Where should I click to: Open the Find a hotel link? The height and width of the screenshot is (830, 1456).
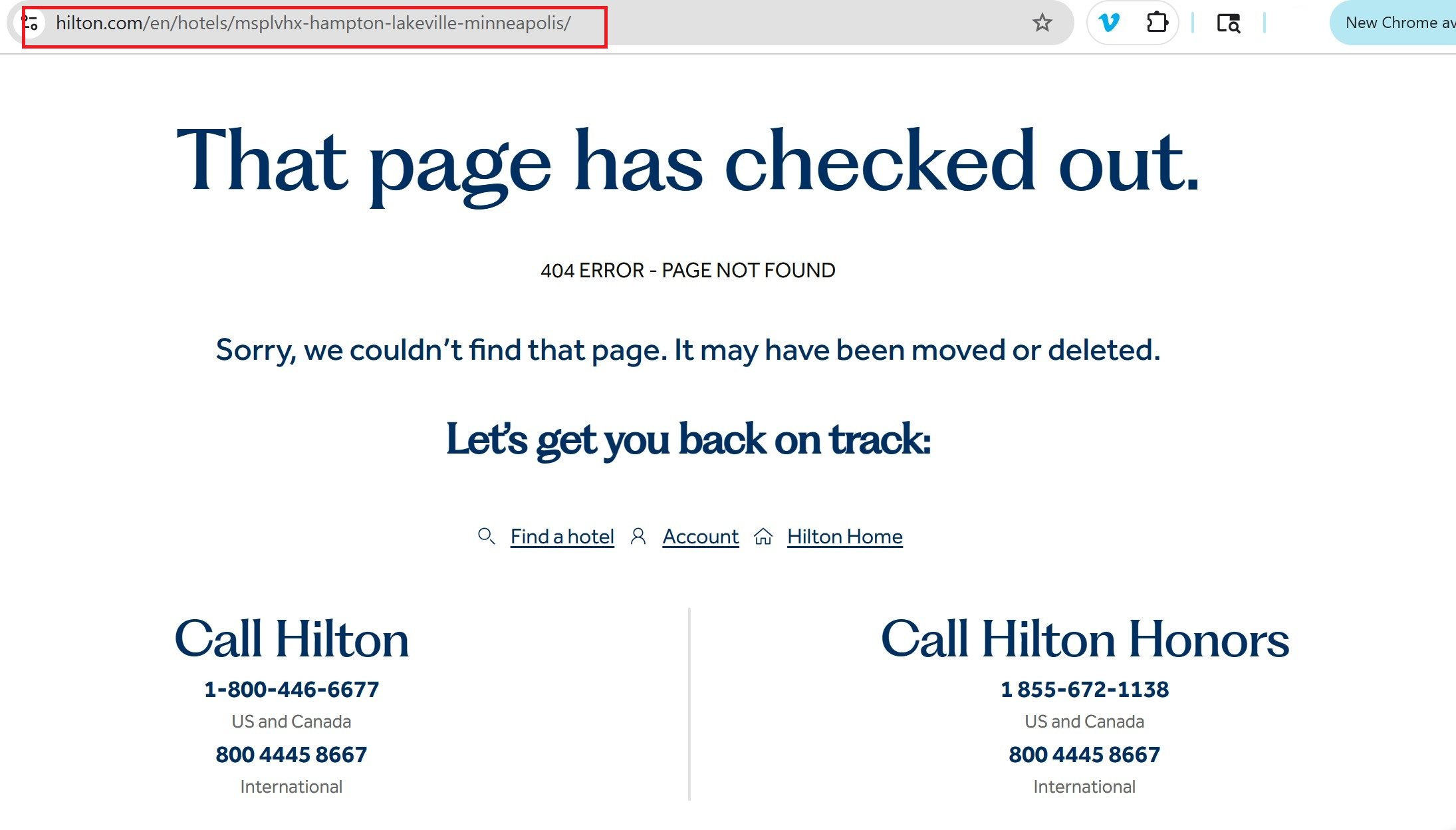(562, 536)
